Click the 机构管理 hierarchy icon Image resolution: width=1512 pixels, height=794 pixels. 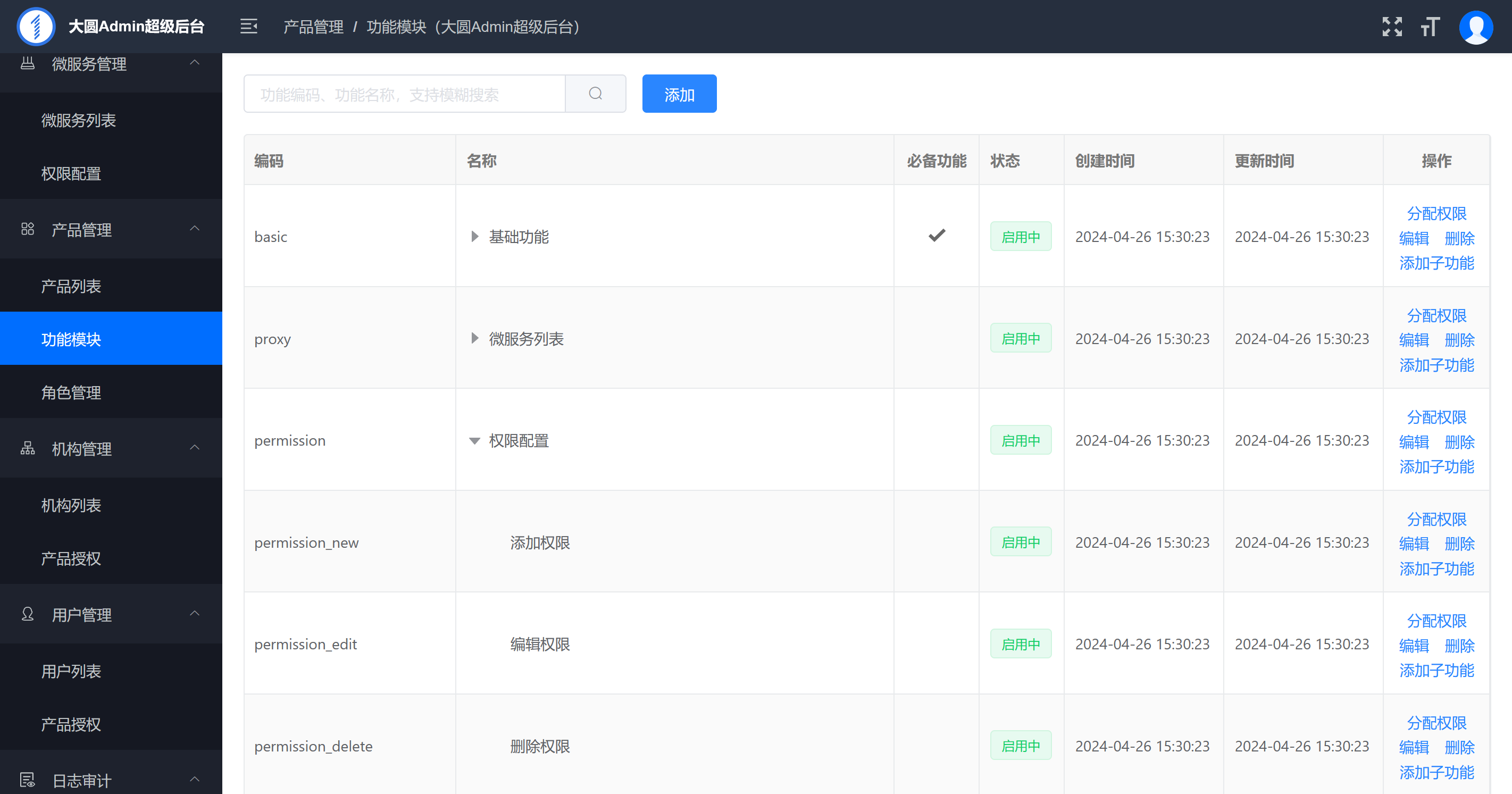tap(28, 448)
